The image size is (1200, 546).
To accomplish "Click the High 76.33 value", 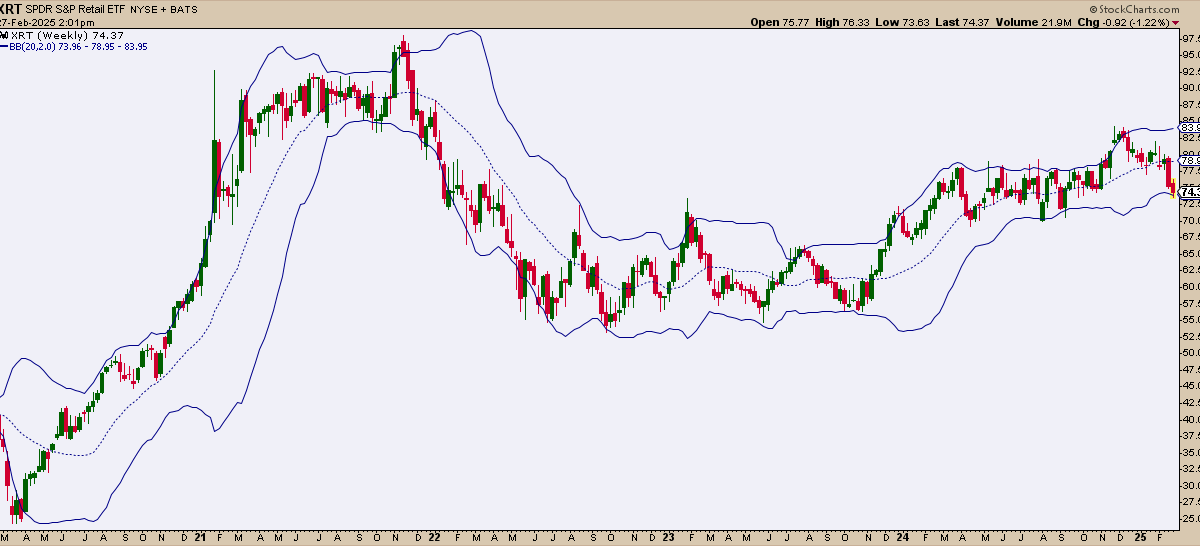I will coord(842,21).
